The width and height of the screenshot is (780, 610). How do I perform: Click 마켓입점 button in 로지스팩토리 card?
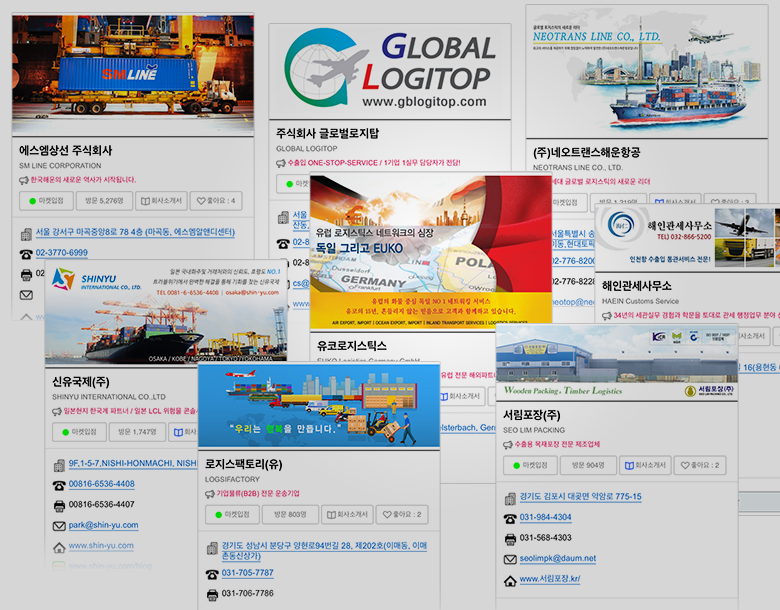232,514
